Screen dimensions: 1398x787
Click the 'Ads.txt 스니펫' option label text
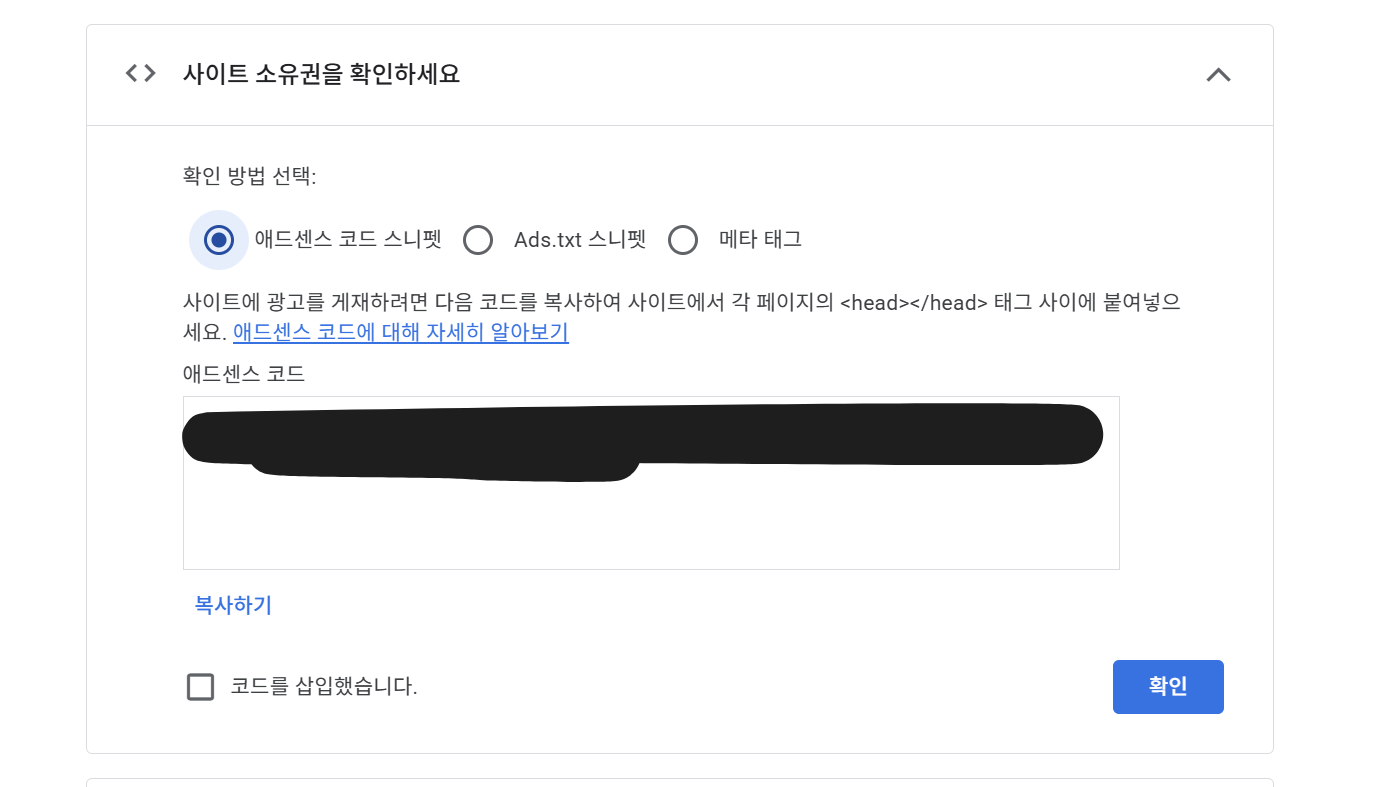580,240
